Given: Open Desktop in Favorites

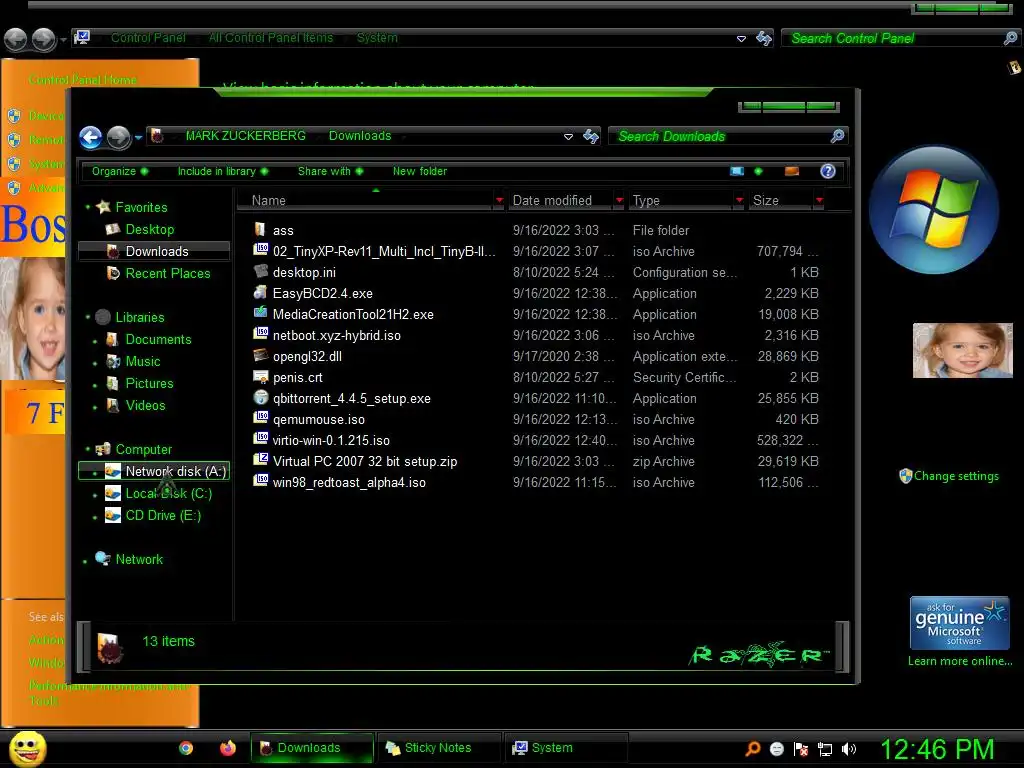Looking at the screenshot, I should point(150,229).
